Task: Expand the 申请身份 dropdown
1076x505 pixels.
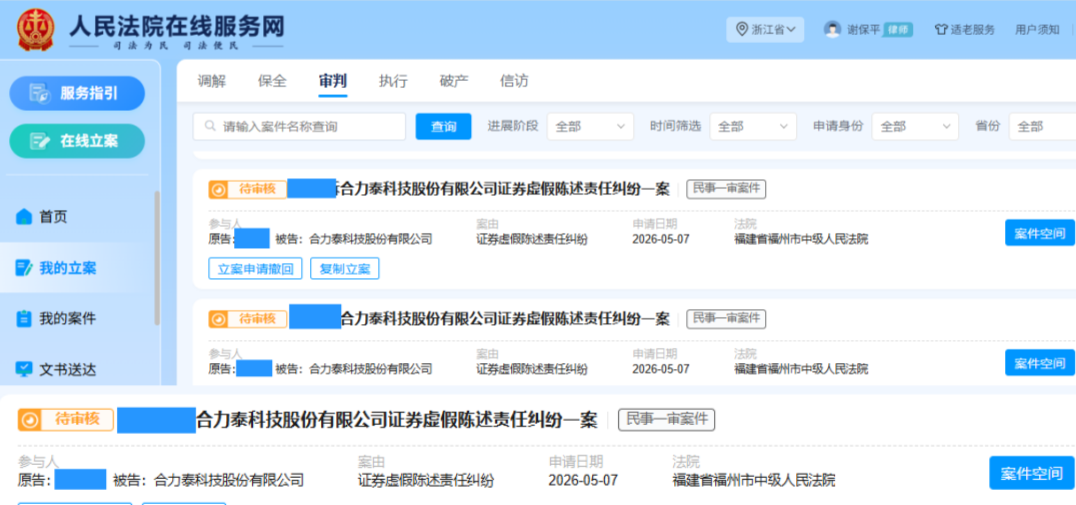Action: point(915,126)
